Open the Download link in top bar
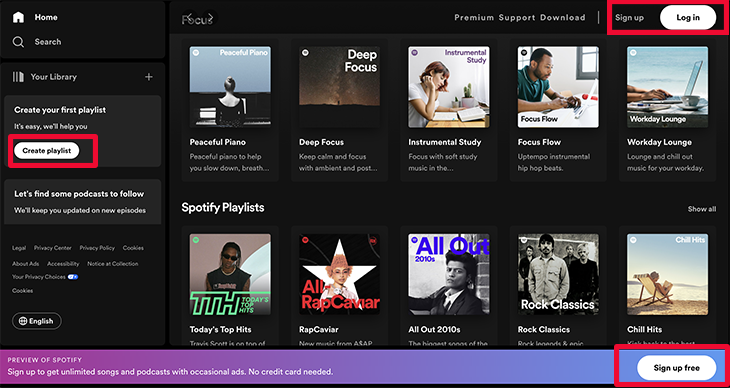 coord(562,18)
